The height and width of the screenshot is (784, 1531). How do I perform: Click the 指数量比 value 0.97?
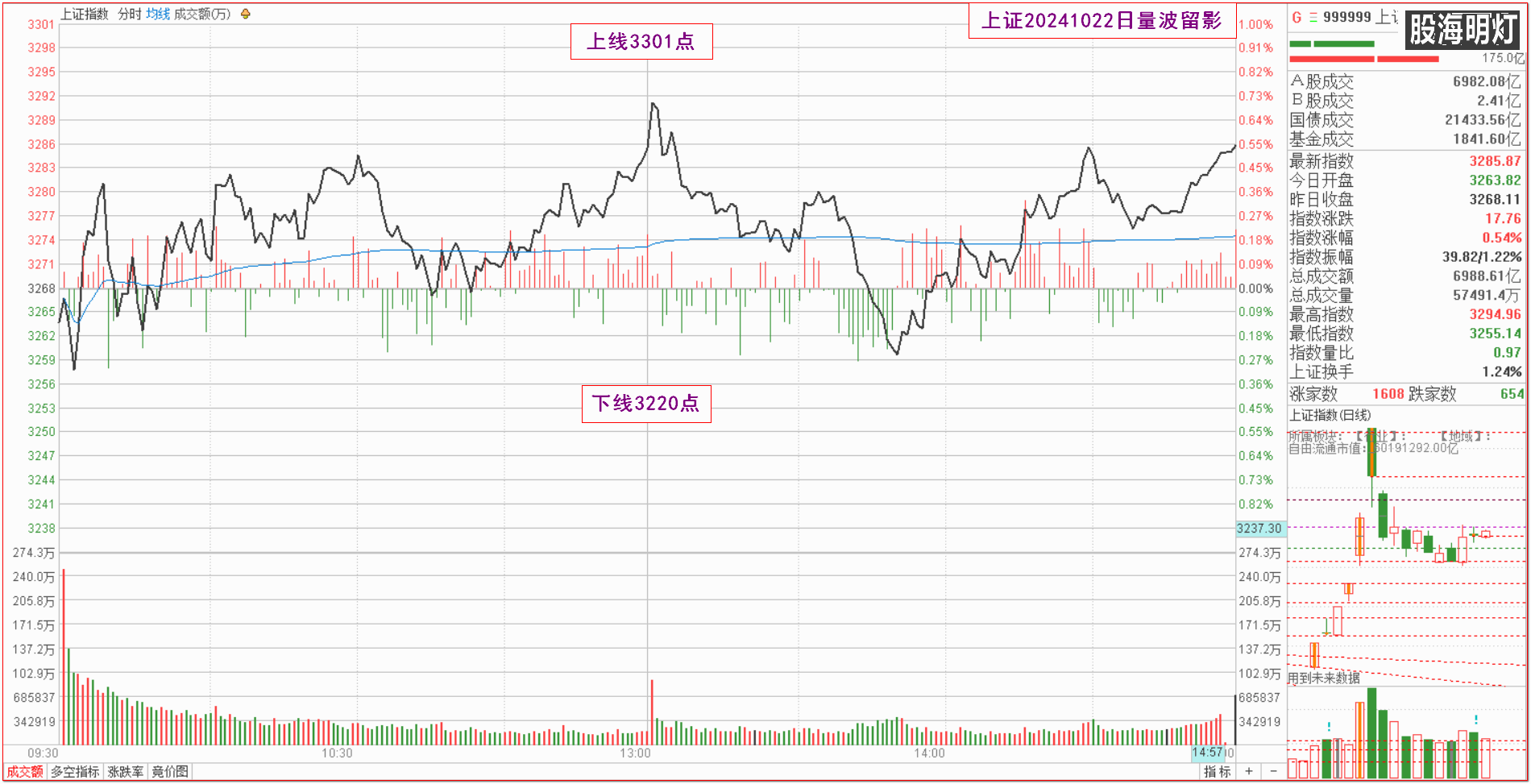1508,352
